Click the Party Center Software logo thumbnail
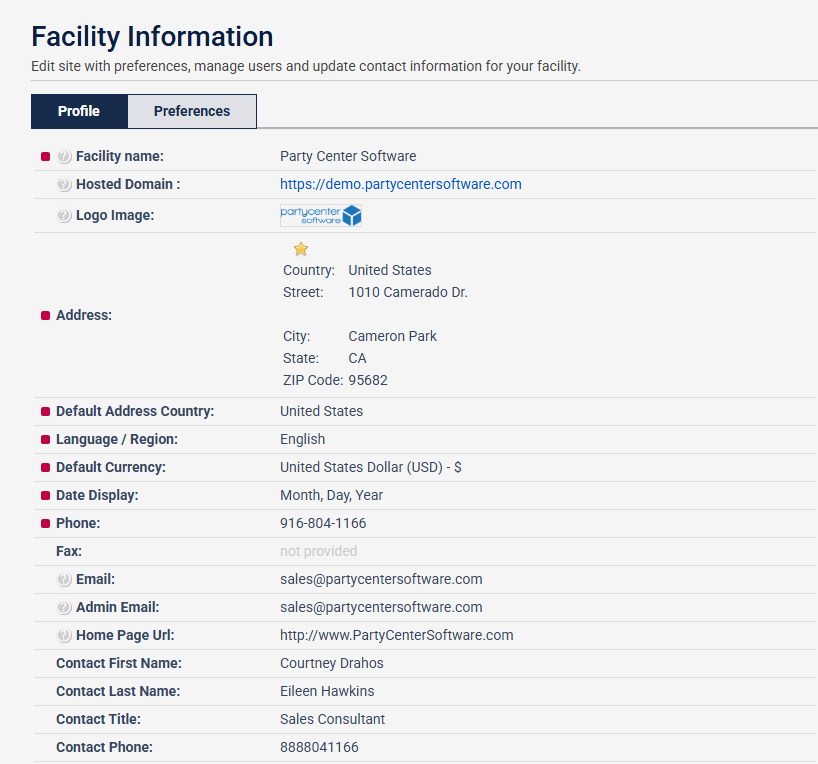Image resolution: width=818 pixels, height=764 pixels. click(321, 215)
